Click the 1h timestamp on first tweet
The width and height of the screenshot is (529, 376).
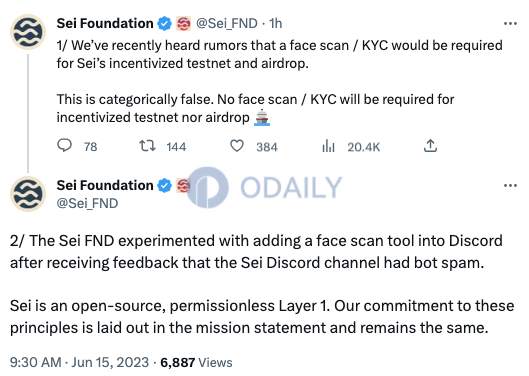click(275, 23)
